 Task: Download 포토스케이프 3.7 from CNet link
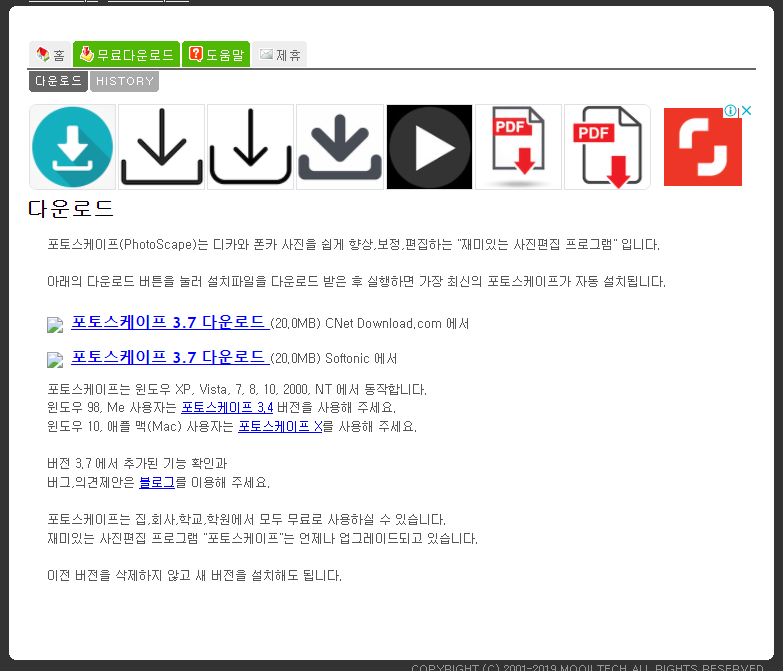click(170, 323)
